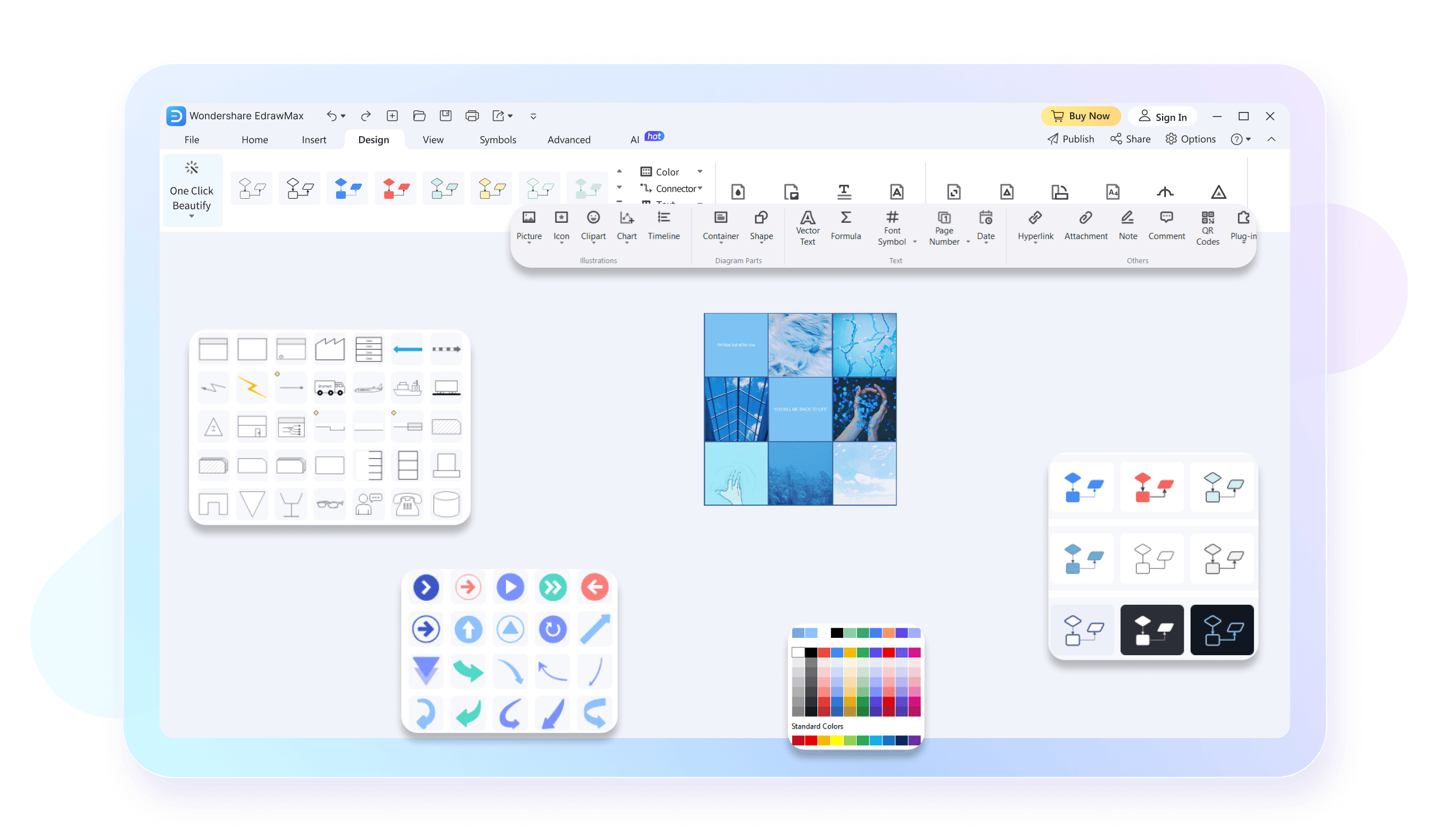Open the Formula tool
1450x840 pixels.
[x=845, y=225]
